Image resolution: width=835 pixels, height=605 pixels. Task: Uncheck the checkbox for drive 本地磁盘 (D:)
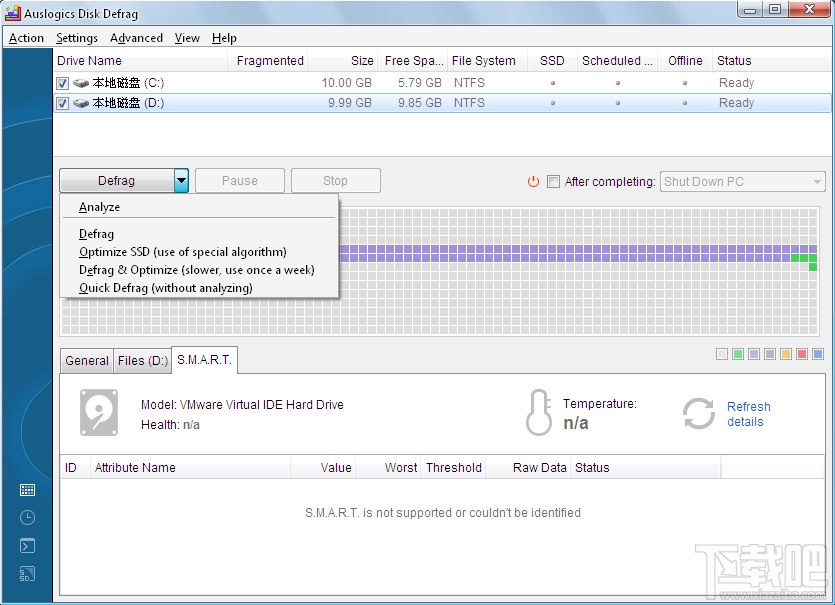click(61, 103)
